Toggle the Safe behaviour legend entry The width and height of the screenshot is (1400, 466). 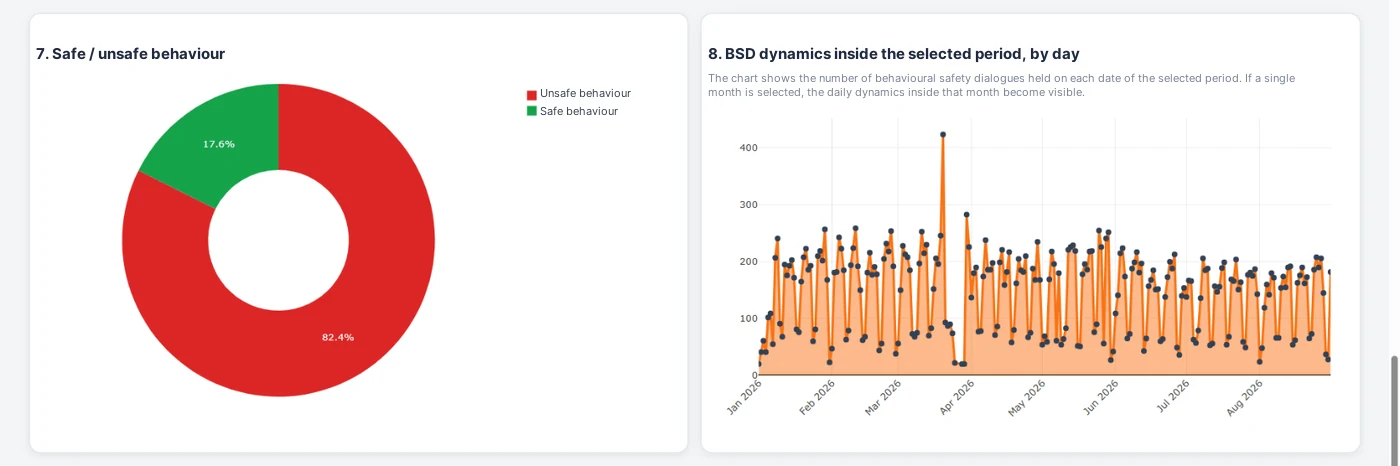pos(572,111)
